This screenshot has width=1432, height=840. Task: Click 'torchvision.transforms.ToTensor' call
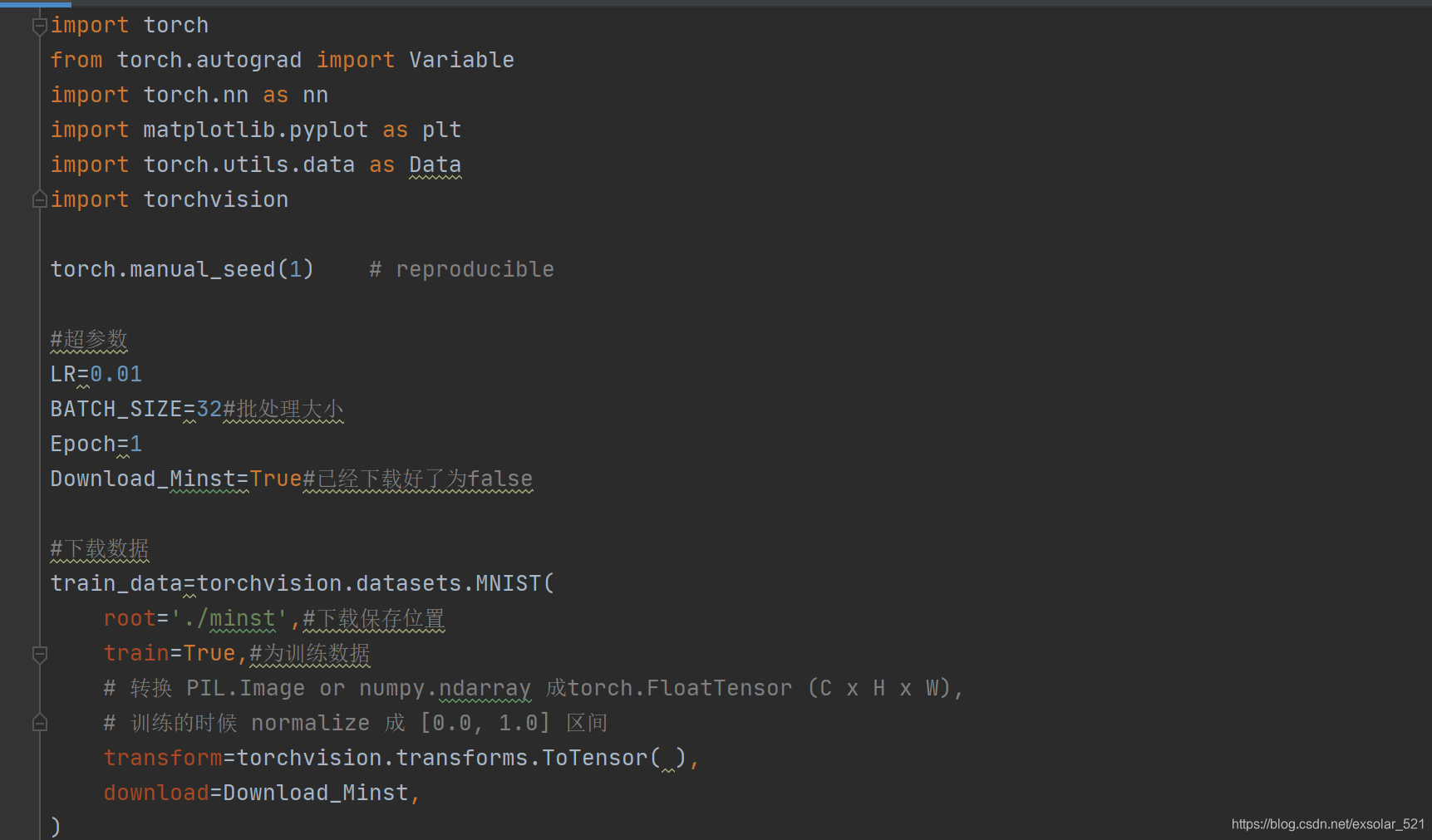(442, 759)
